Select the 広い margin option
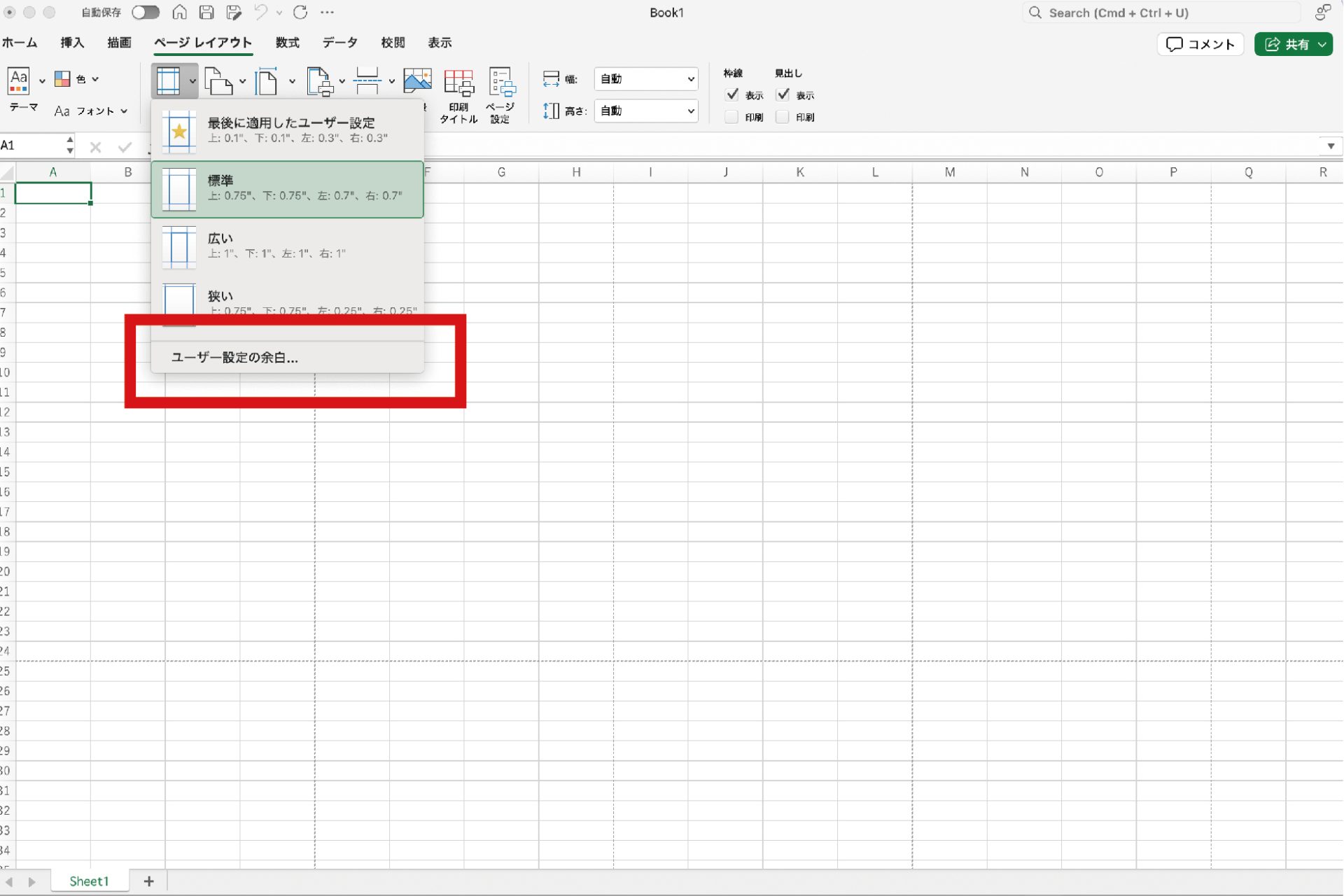1344x896 pixels. click(287, 246)
